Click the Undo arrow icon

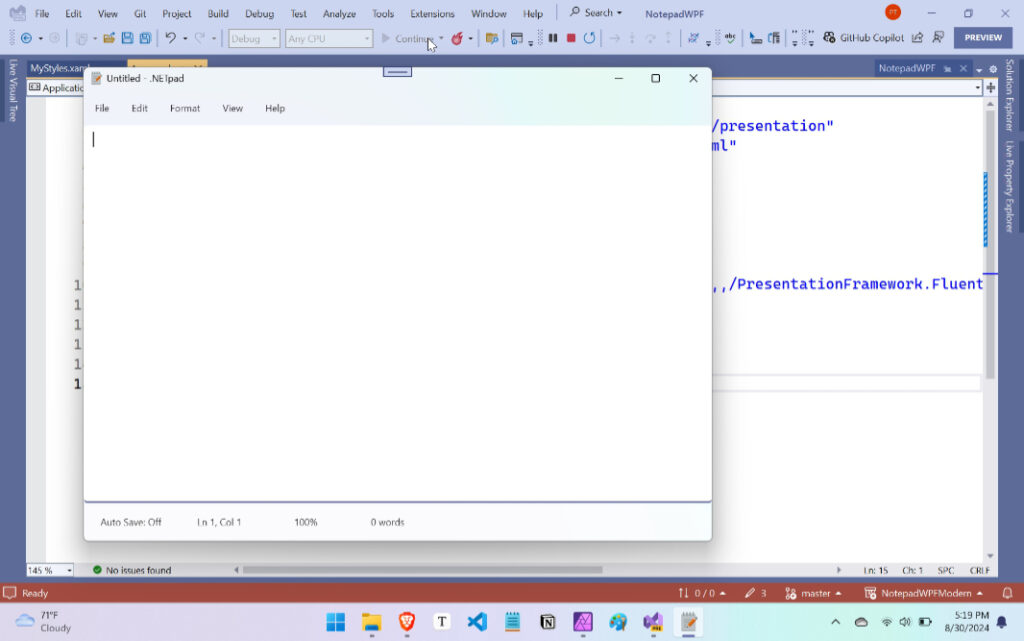(x=171, y=38)
